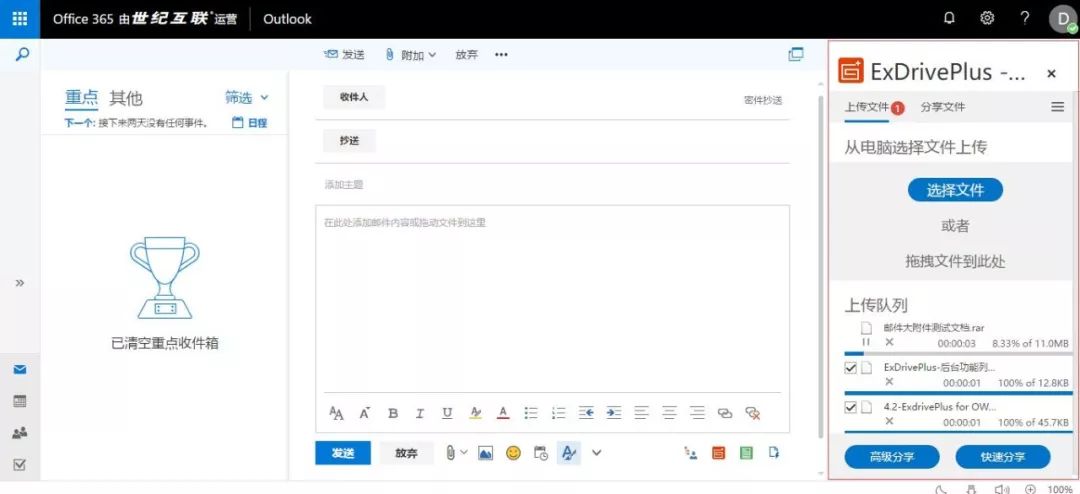This screenshot has height=494, width=1080.
Task: Open the user account avatar D
Action: coord(1061,19)
